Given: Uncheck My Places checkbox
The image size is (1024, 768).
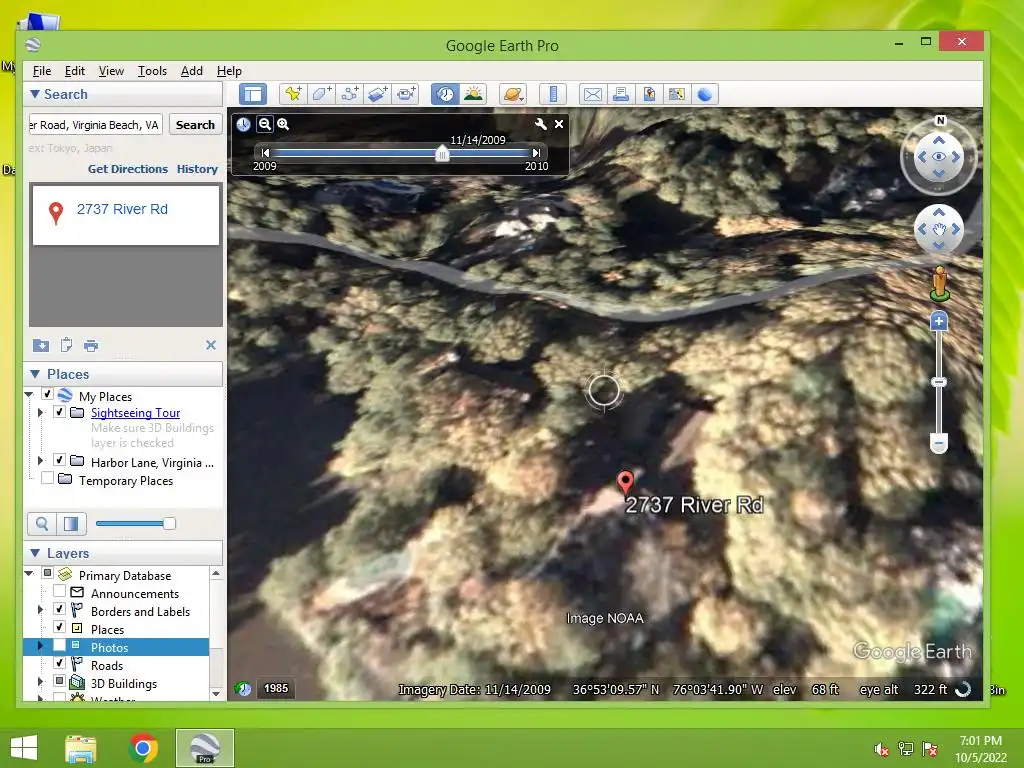Looking at the screenshot, I should click(x=47, y=394).
